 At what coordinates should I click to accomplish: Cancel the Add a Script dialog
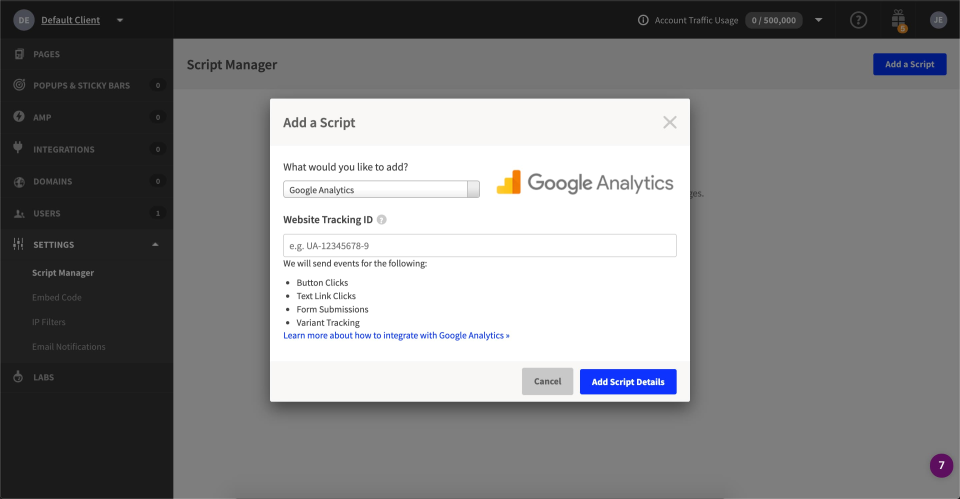pyautogui.click(x=547, y=381)
